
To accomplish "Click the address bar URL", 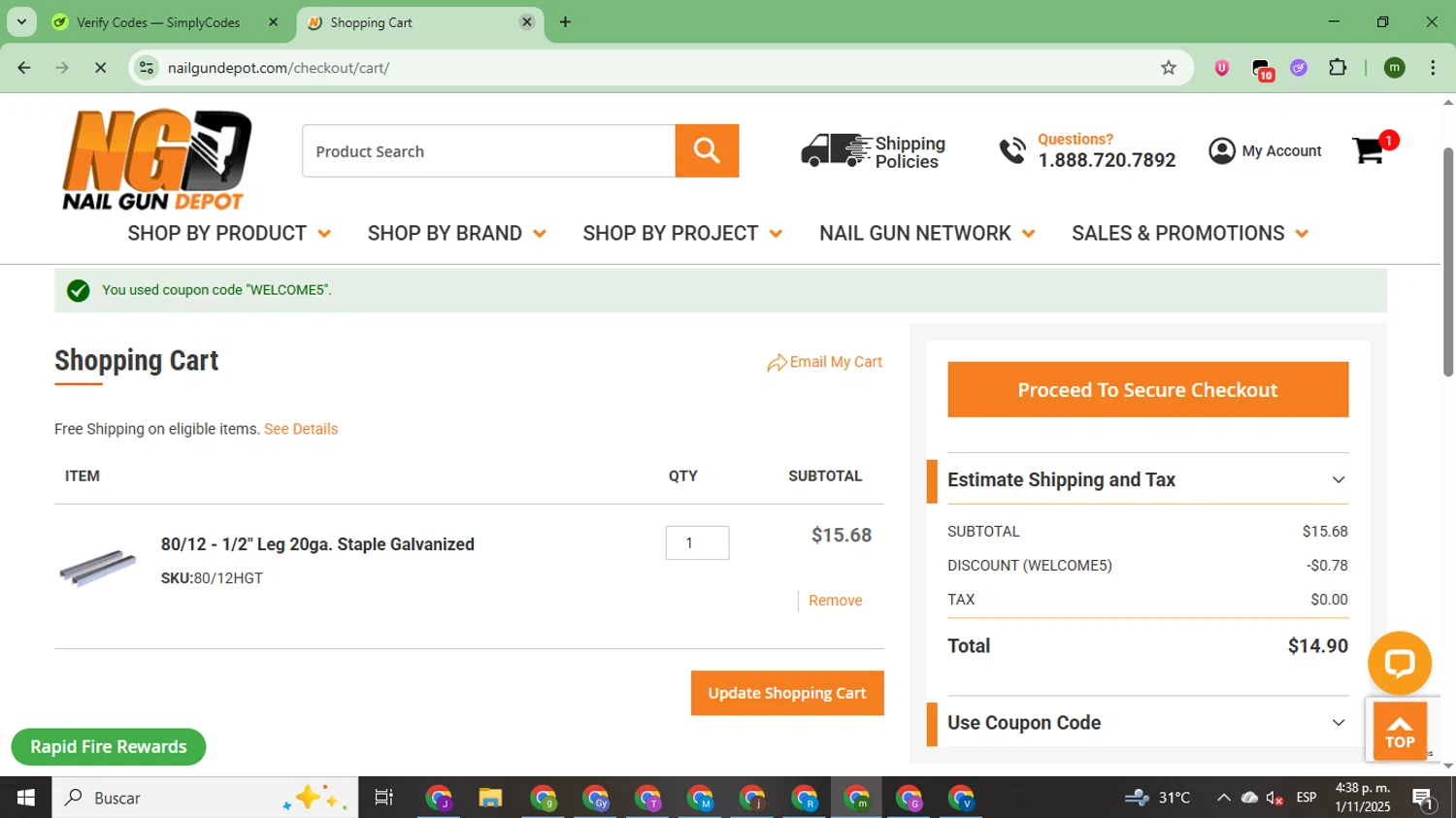I will click(279, 68).
